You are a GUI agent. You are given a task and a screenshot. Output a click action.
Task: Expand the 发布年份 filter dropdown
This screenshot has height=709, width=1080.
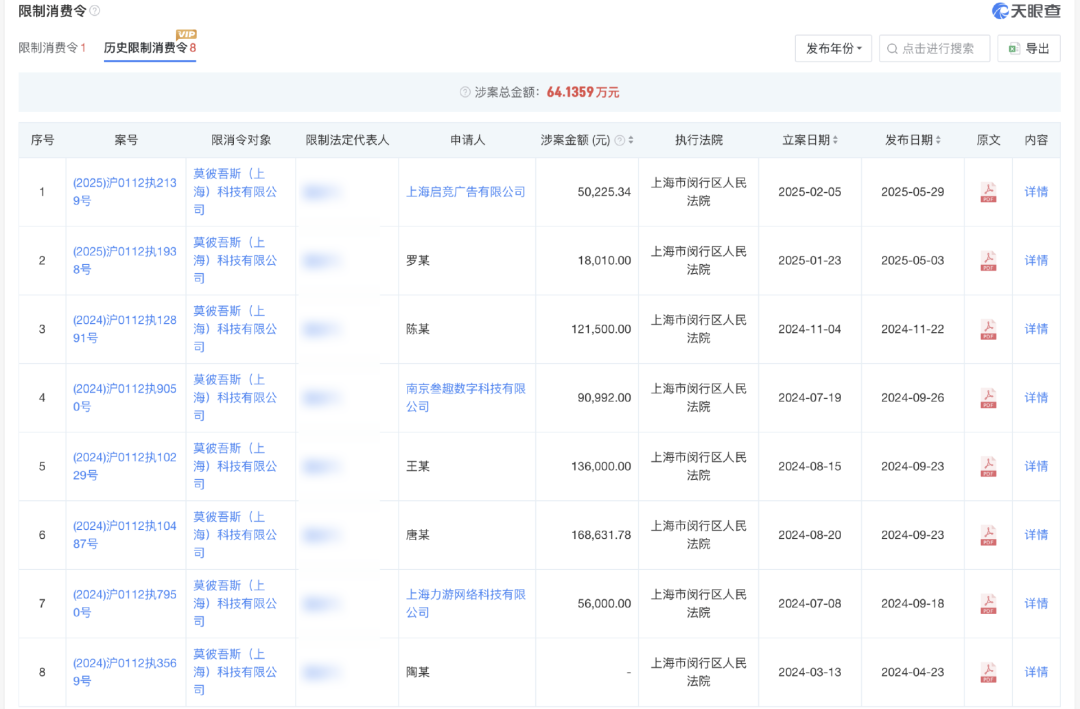tap(834, 48)
